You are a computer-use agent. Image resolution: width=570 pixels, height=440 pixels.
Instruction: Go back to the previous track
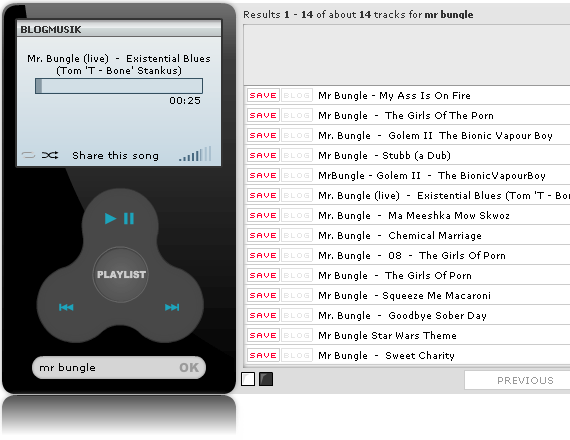click(x=66, y=308)
